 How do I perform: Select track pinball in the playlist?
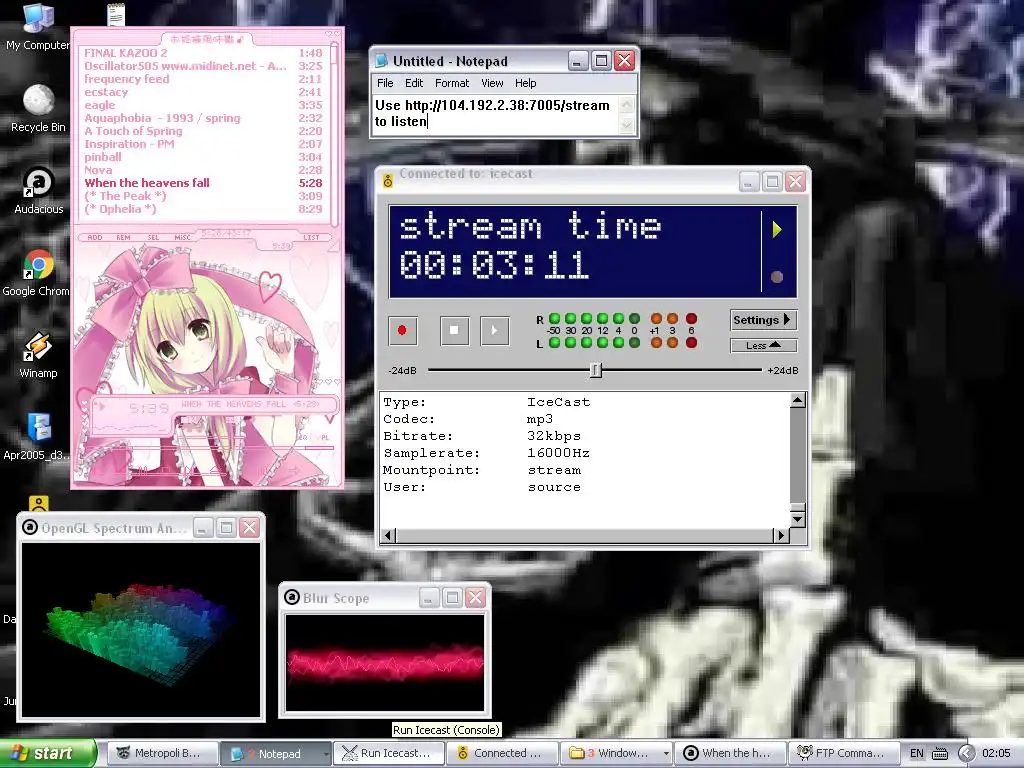pyautogui.click(x=203, y=157)
